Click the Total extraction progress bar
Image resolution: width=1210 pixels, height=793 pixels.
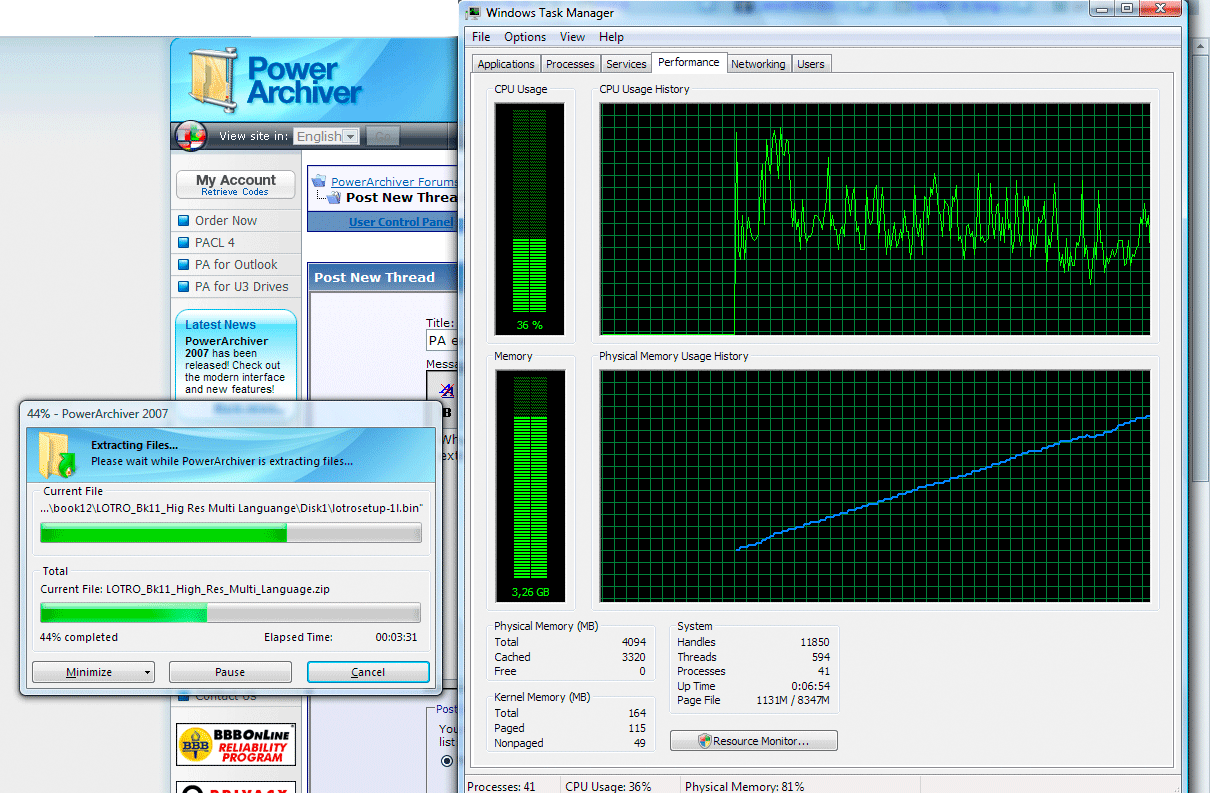[230, 613]
